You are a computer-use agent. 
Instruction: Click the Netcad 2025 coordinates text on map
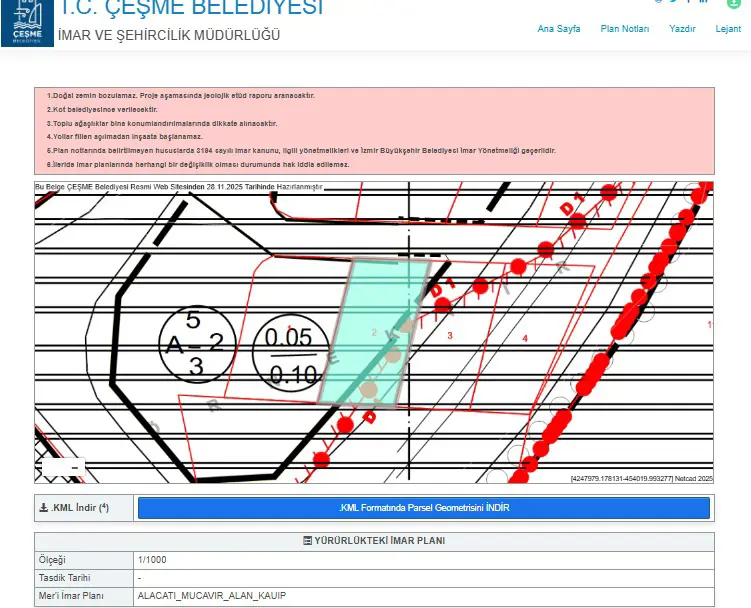point(641,478)
